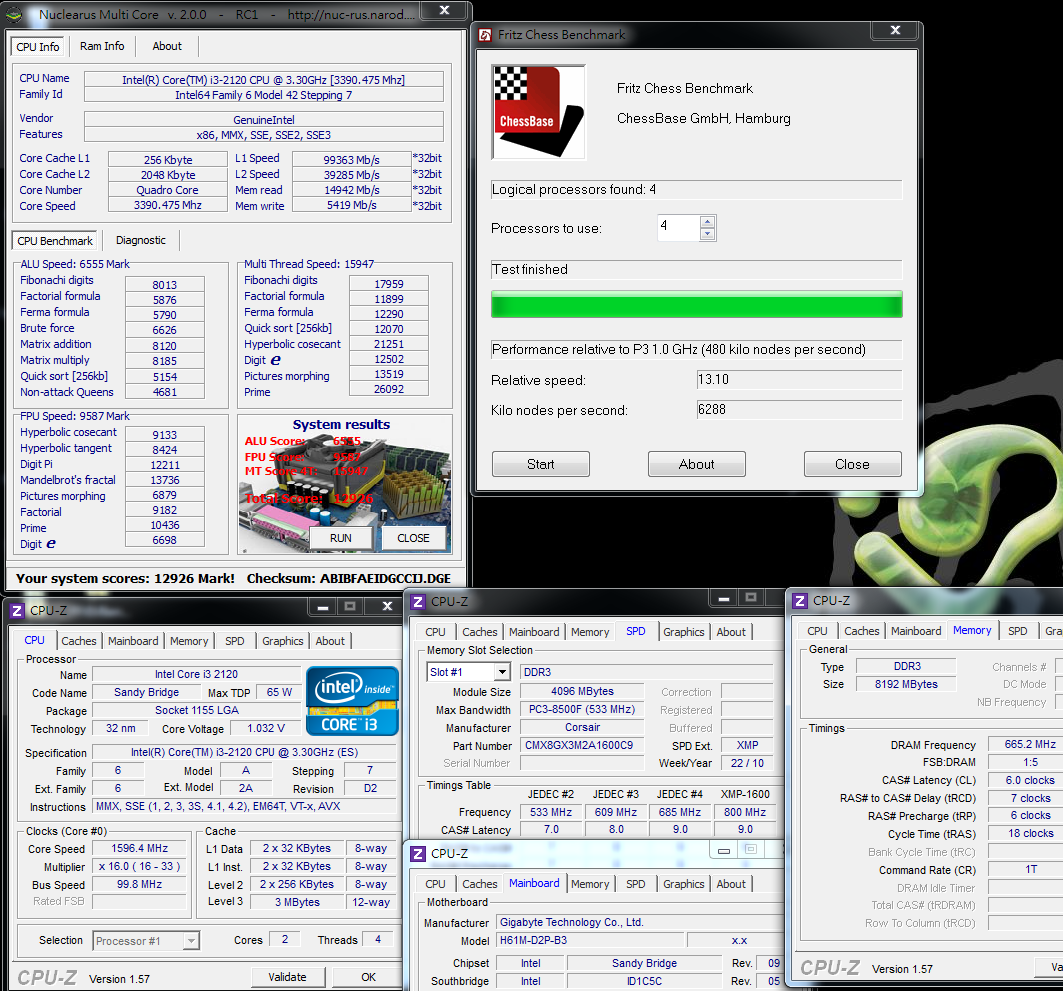Click the CPU-Z Z icon in CPU tab window
The width and height of the screenshot is (1063, 991).
pos(18,611)
